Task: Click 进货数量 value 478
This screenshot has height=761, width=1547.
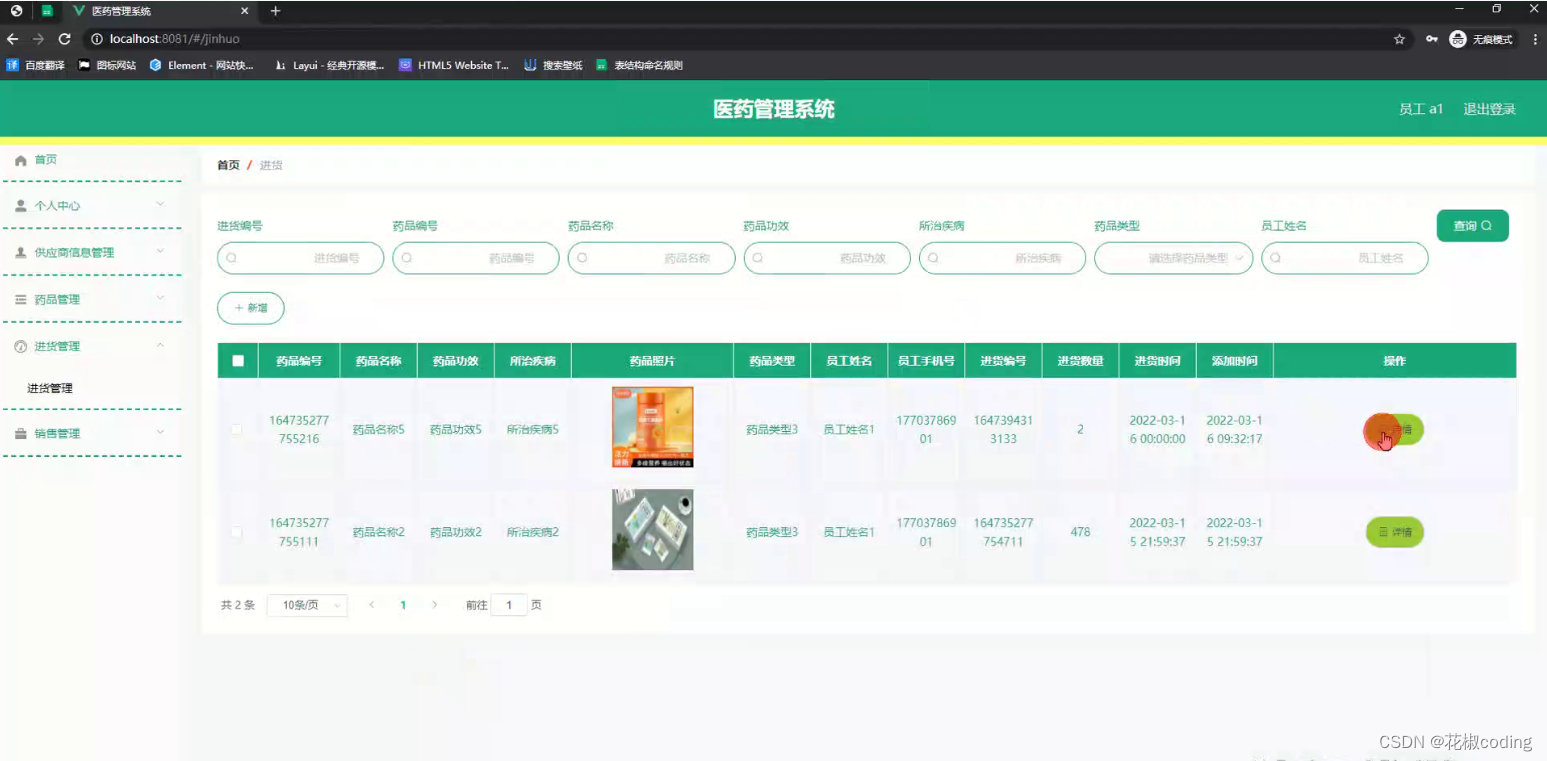Action: click(x=1080, y=532)
